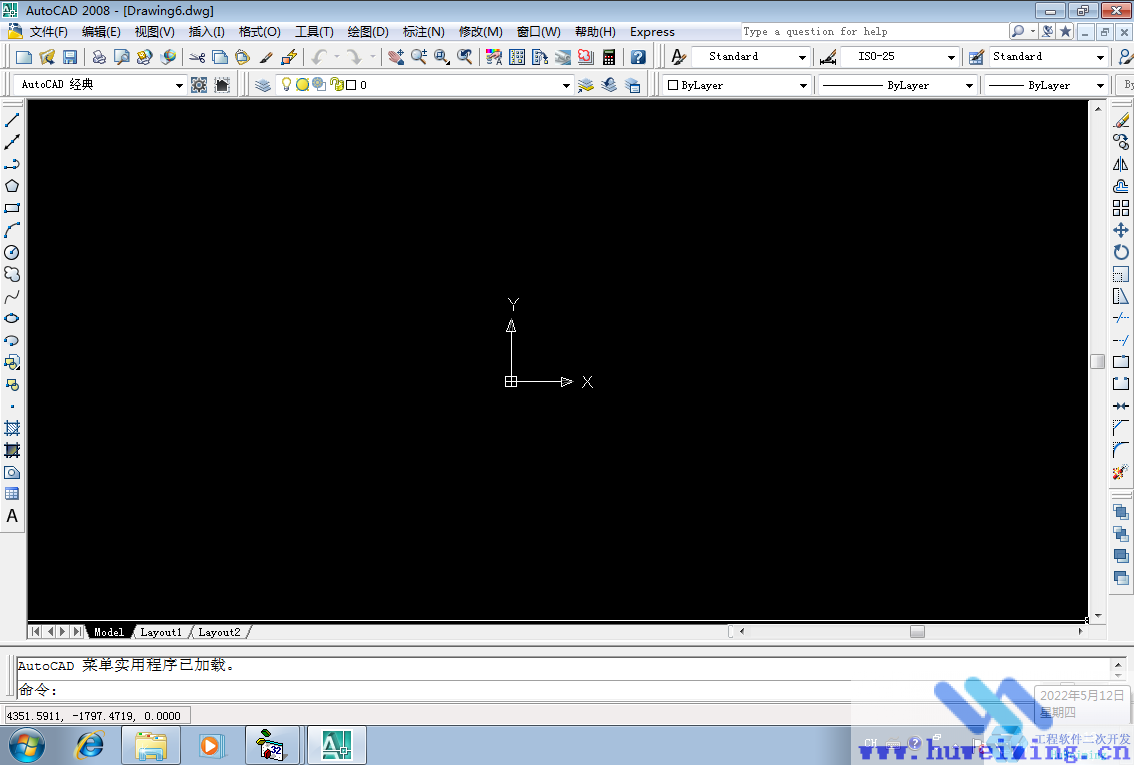1134x765 pixels.
Task: Select the Revision Cloud tool
Action: pyautogui.click(x=12, y=274)
